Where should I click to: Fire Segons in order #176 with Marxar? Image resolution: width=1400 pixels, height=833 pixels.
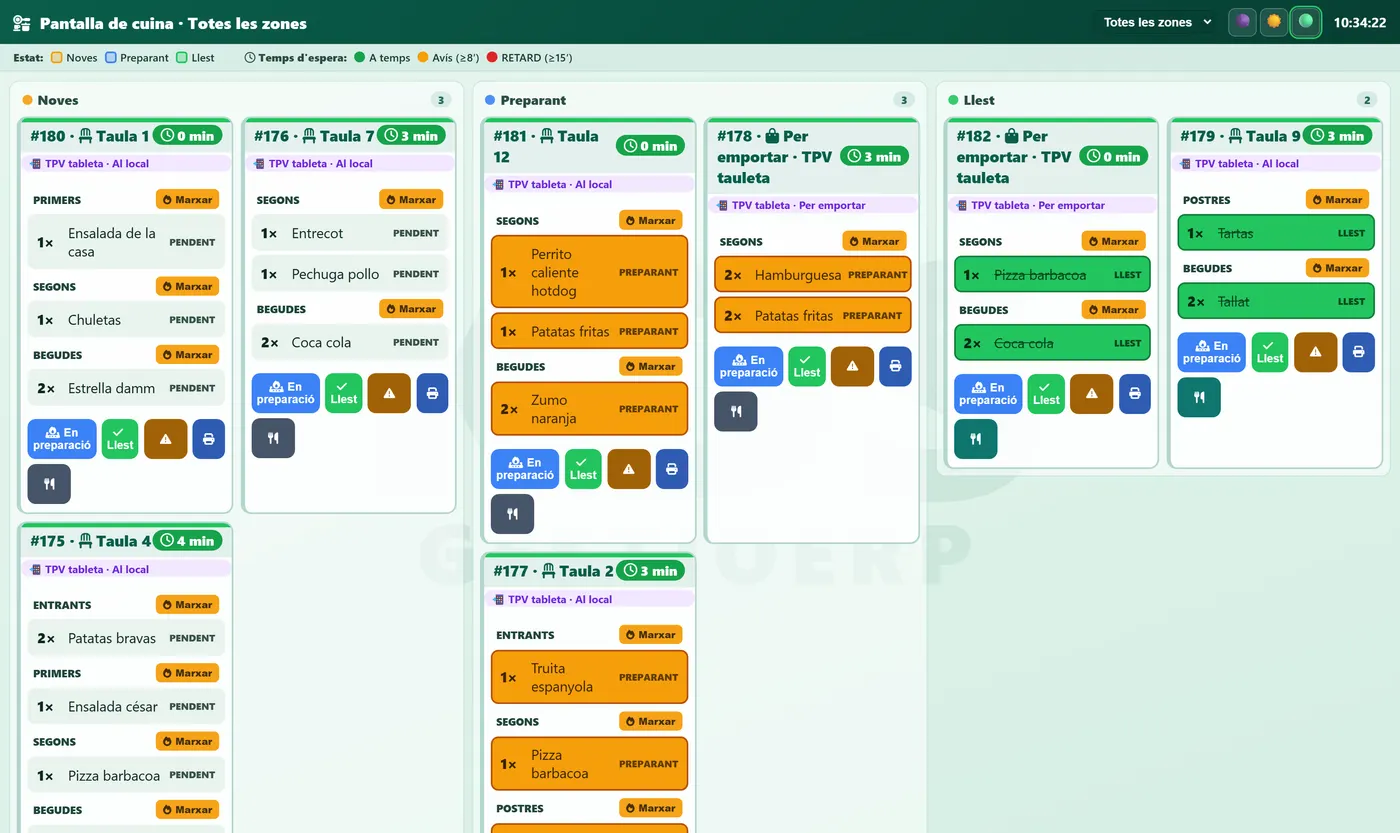[x=411, y=200]
